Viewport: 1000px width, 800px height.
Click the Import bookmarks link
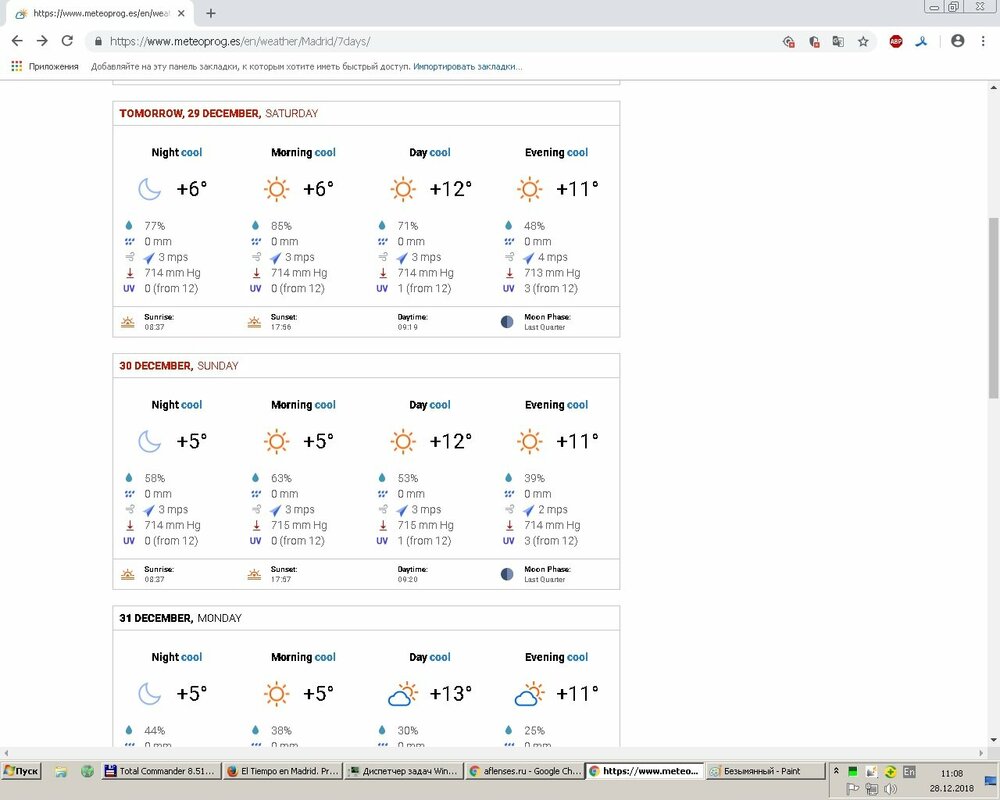[468, 66]
